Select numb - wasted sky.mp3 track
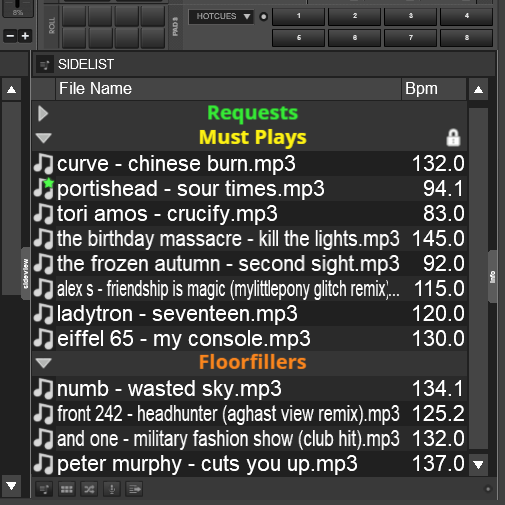The width and height of the screenshot is (505, 505). [x=249, y=389]
